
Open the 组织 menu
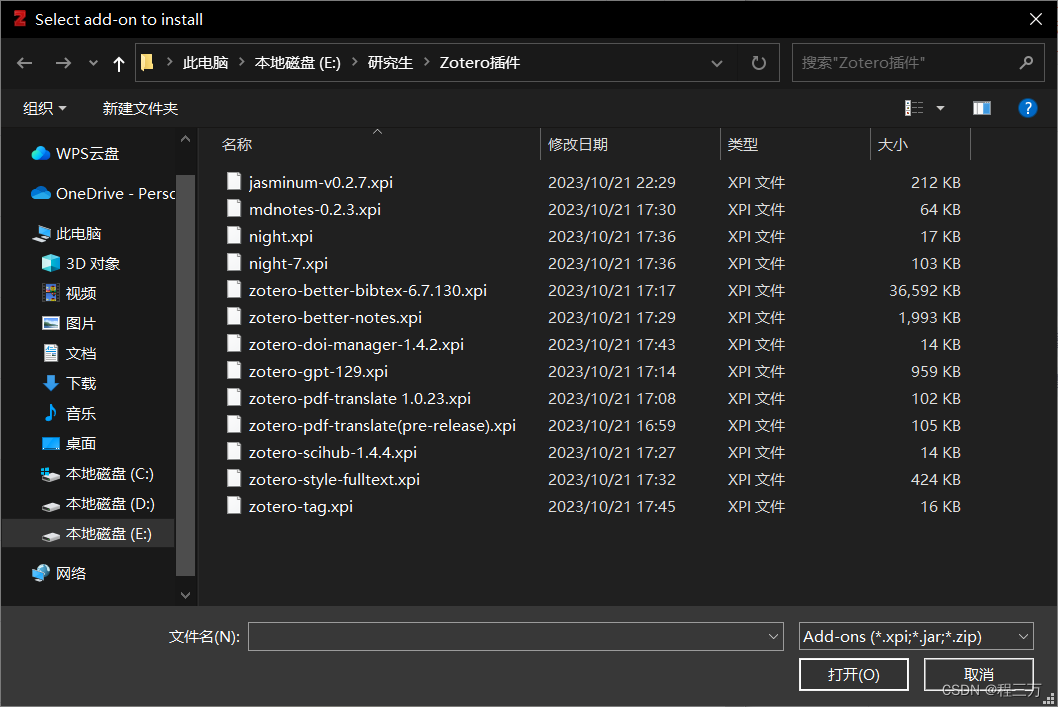(x=45, y=109)
